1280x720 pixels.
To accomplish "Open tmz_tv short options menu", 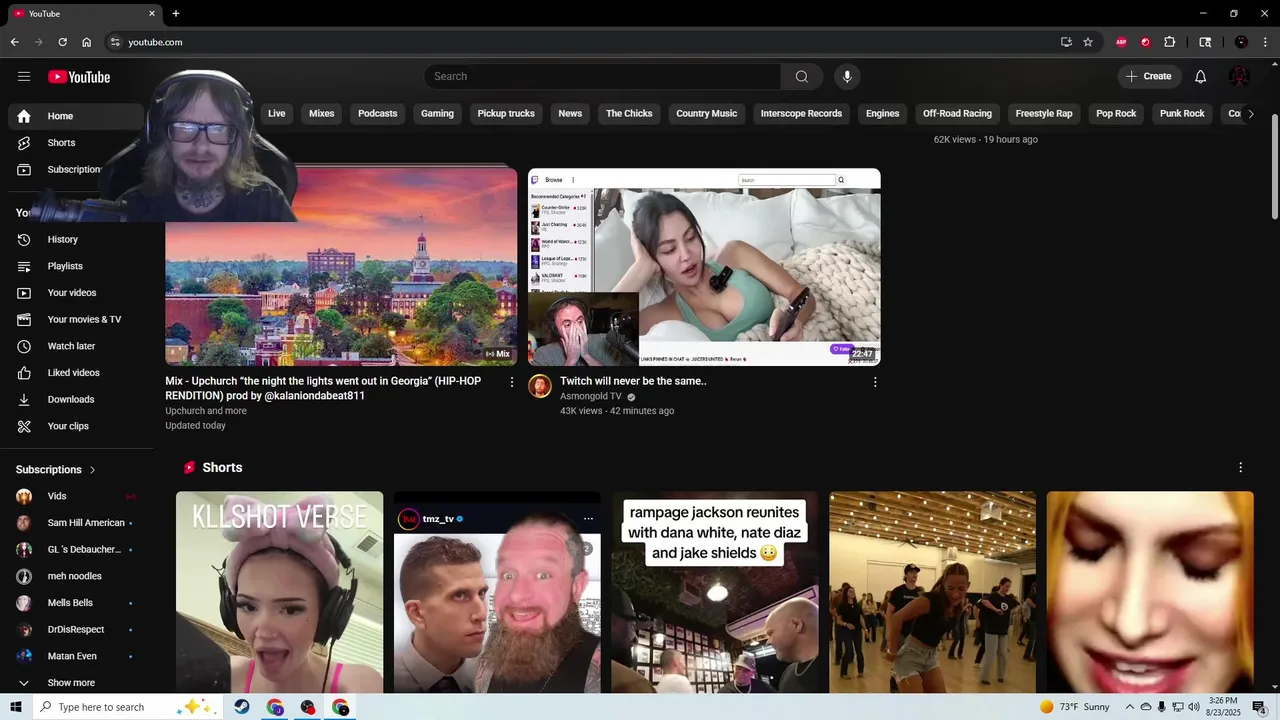I will pos(588,519).
